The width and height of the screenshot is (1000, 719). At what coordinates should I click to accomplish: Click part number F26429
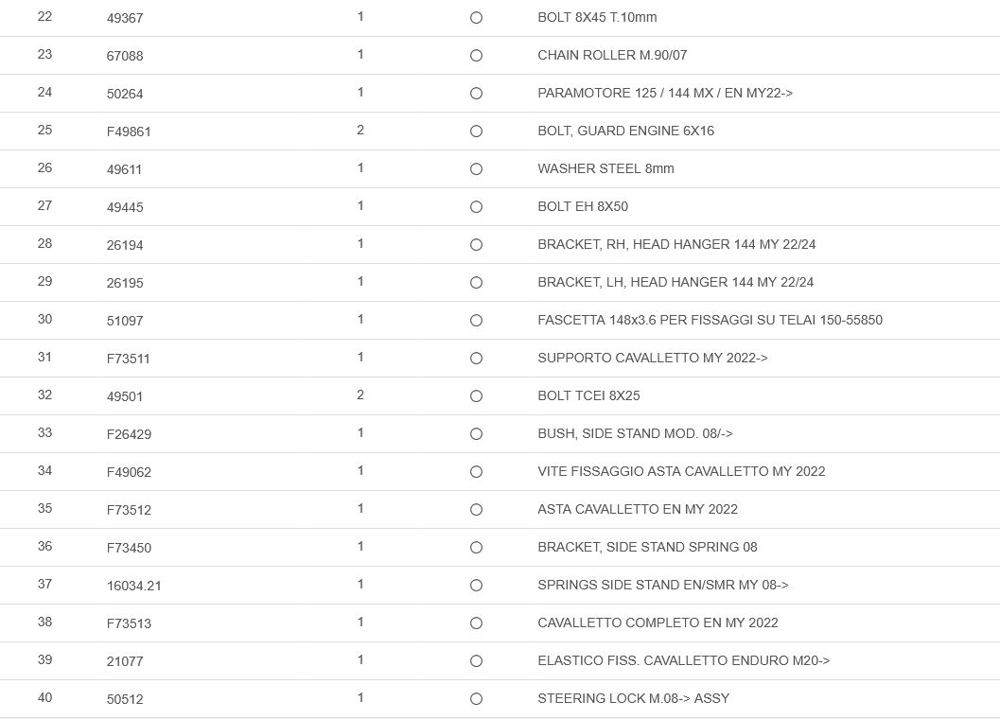pos(129,434)
